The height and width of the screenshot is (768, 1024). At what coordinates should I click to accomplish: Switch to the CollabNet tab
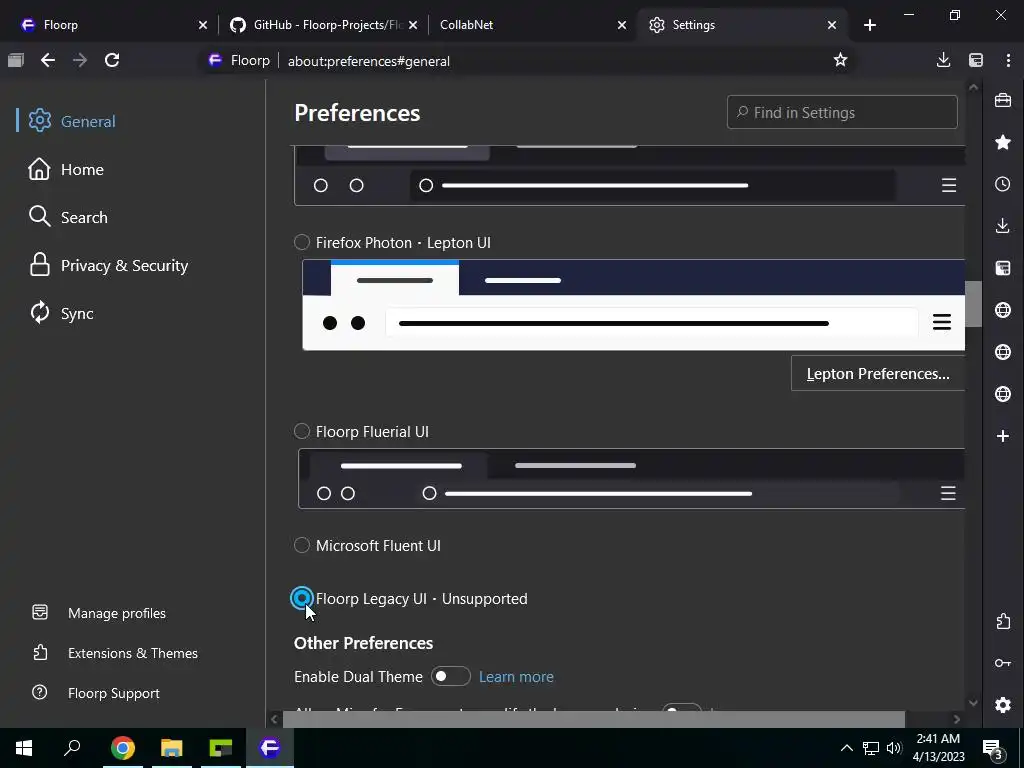[x=520, y=25]
